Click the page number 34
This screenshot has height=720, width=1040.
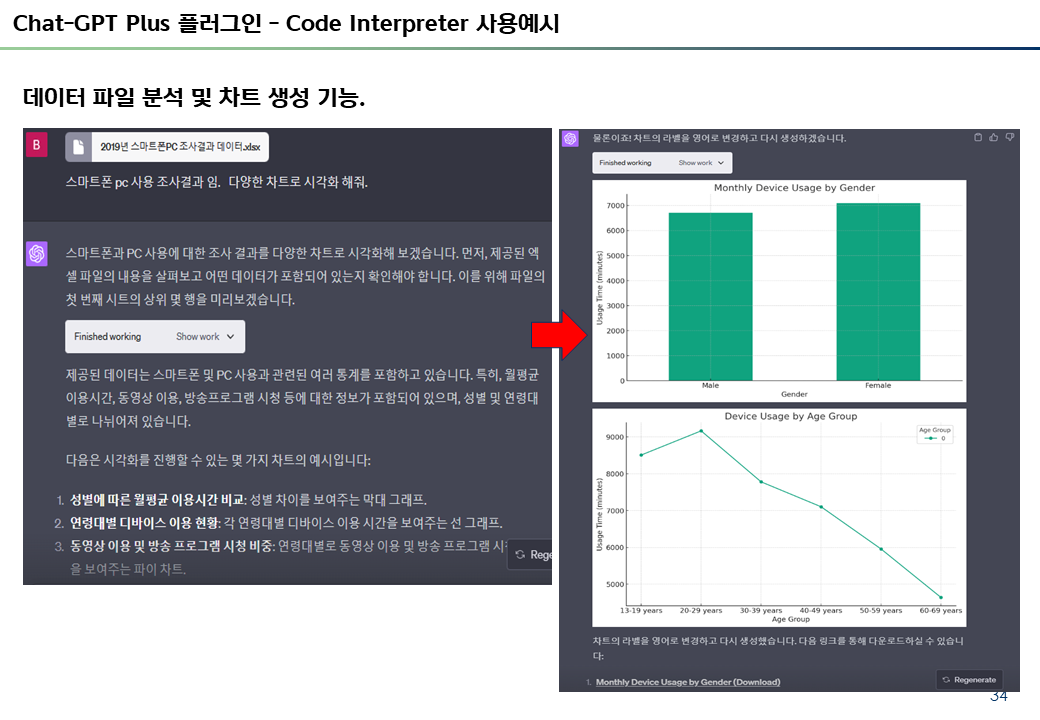(x=998, y=696)
